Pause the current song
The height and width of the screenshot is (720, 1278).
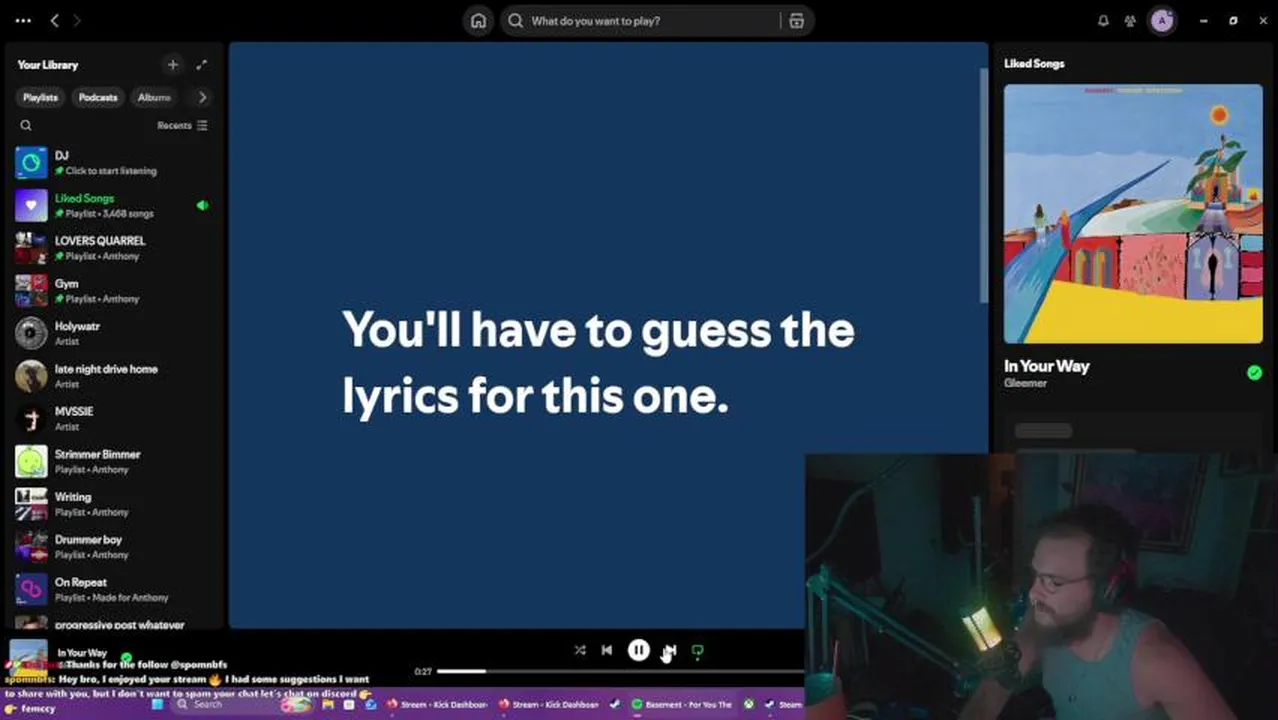tap(638, 651)
